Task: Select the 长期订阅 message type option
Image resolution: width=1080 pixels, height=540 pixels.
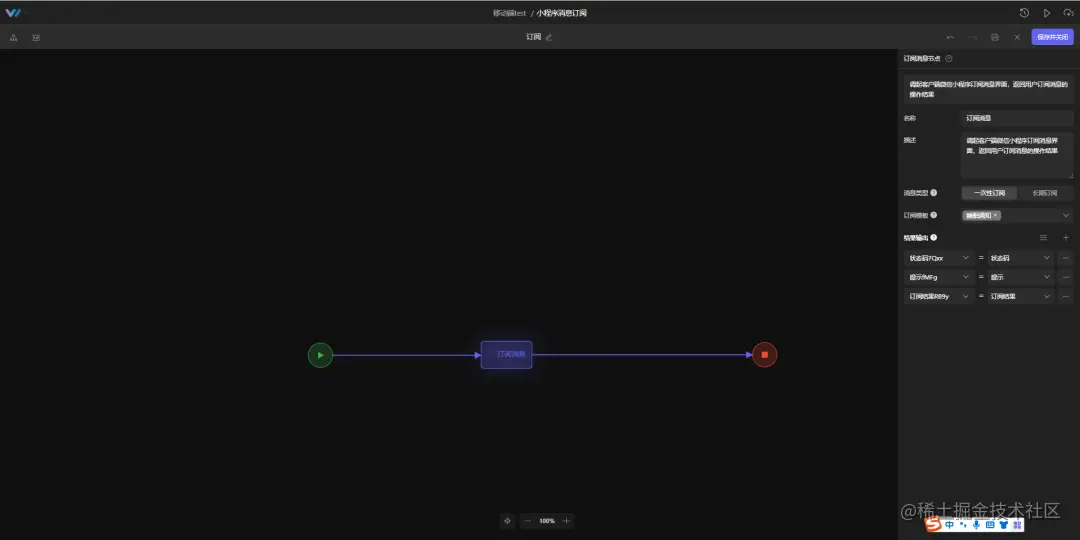Action: (x=1044, y=193)
